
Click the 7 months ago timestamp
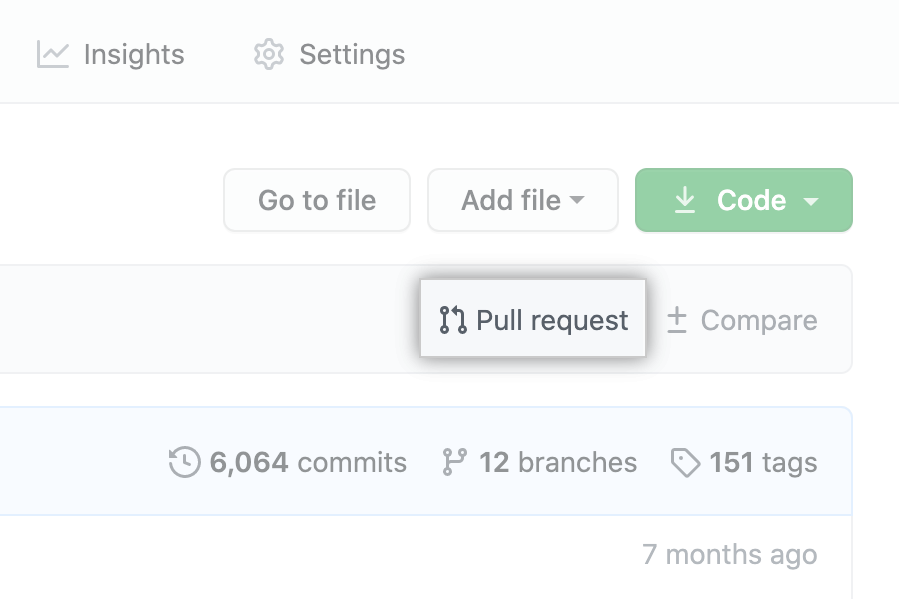click(x=730, y=554)
